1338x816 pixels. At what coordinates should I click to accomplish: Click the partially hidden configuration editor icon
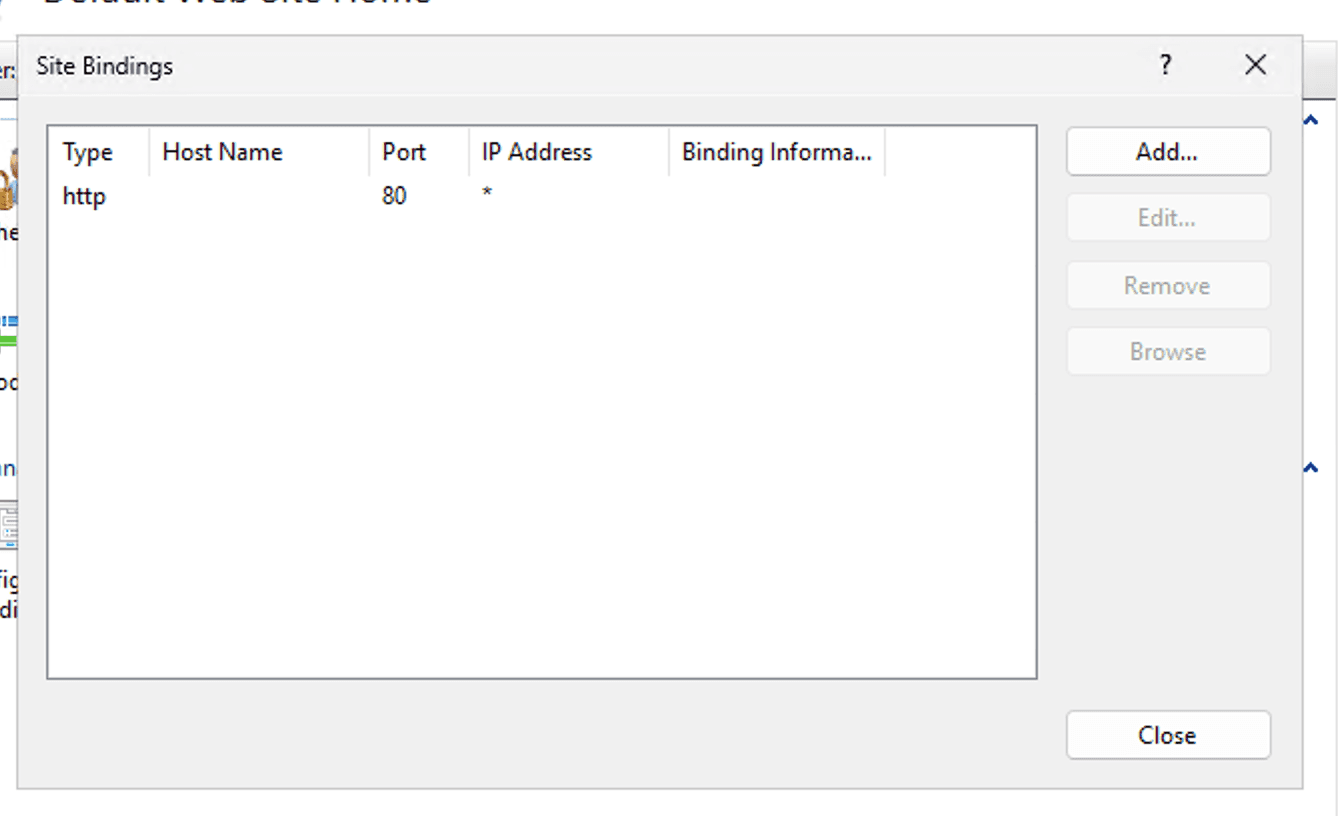tap(8, 526)
